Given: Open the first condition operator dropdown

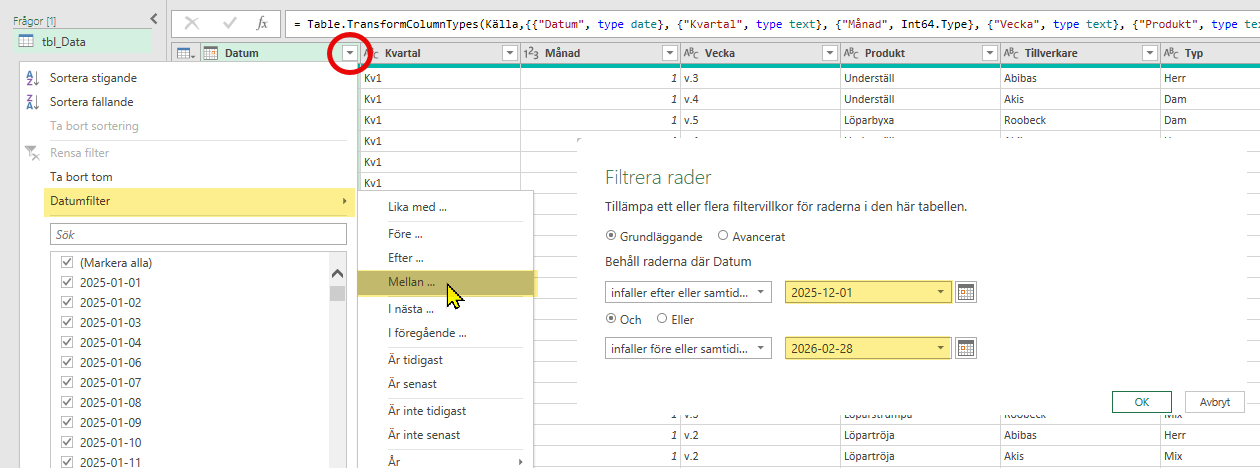Looking at the screenshot, I should pyautogui.click(x=688, y=292).
